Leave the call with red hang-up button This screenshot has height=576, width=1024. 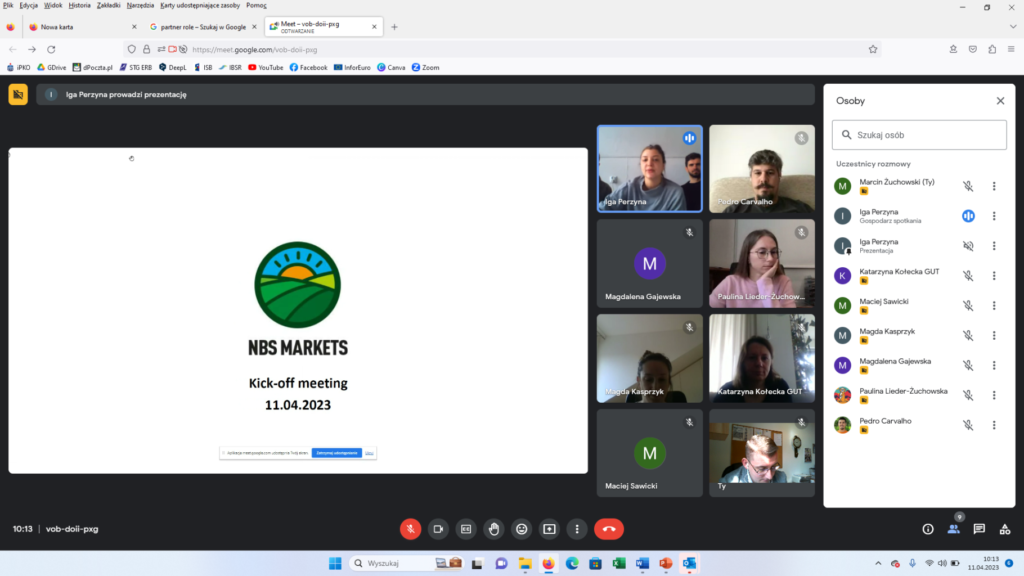[x=609, y=529]
